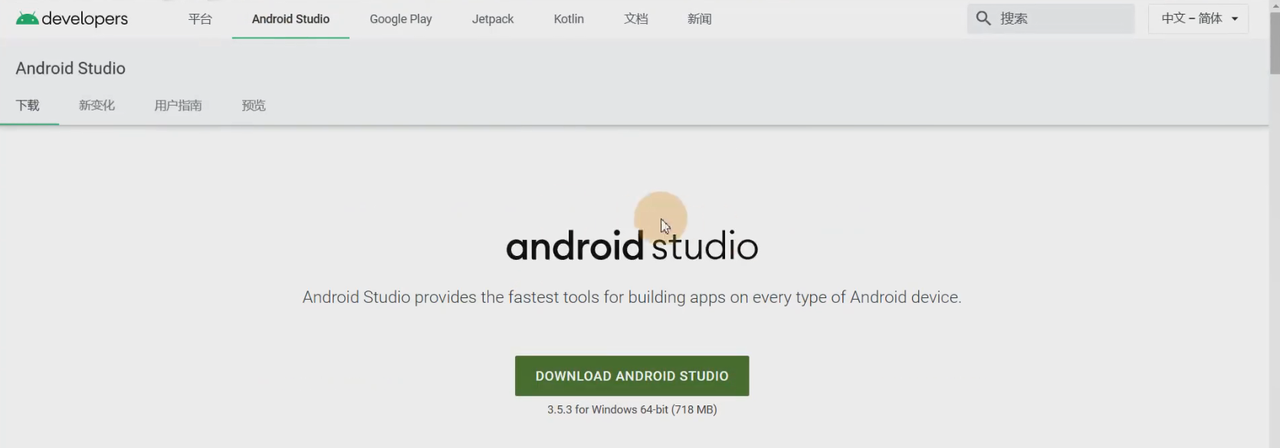Expand the 中文 – 简体 language dropdown

1199,19
